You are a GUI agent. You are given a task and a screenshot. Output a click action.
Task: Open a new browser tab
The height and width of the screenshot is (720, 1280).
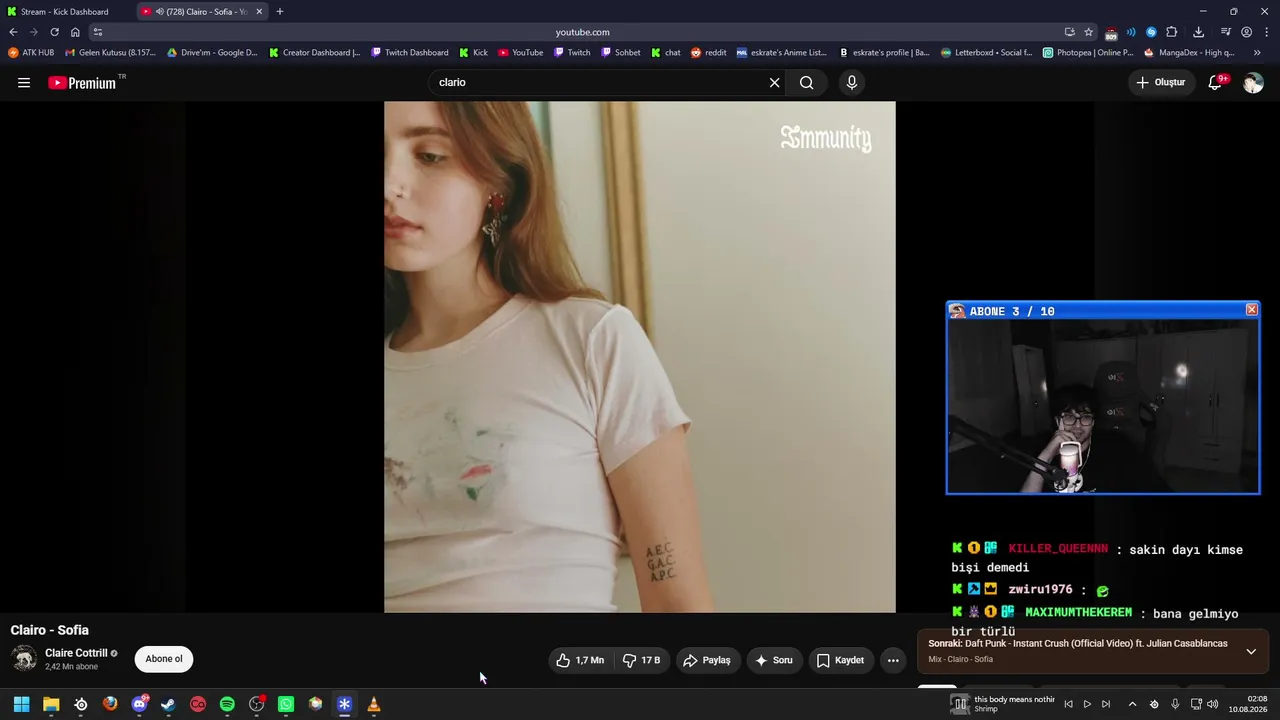[x=280, y=12]
